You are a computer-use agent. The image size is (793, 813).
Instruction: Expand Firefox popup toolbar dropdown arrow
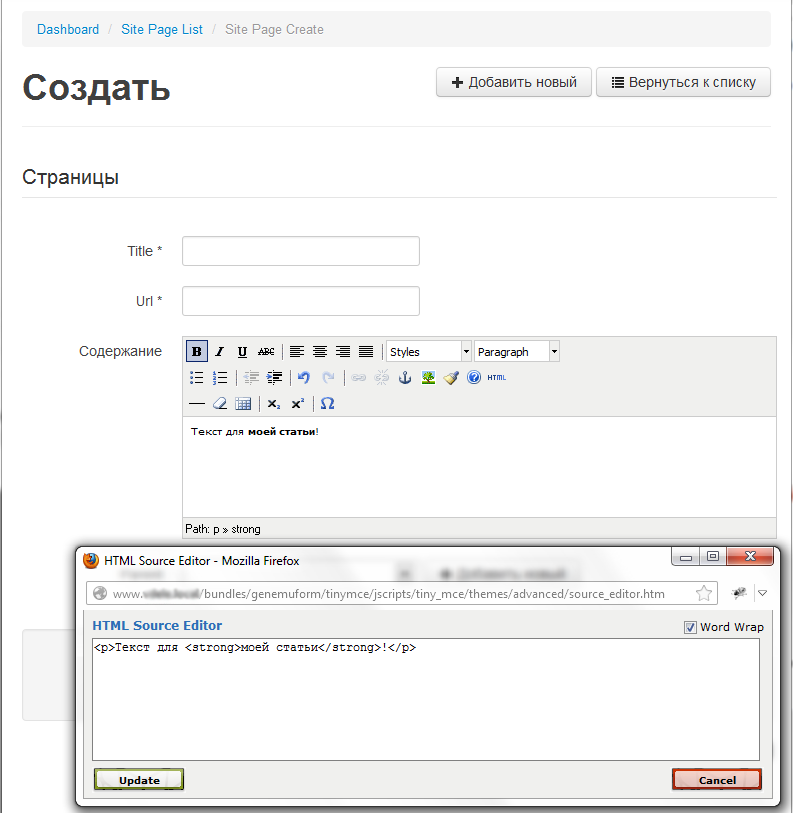762,593
